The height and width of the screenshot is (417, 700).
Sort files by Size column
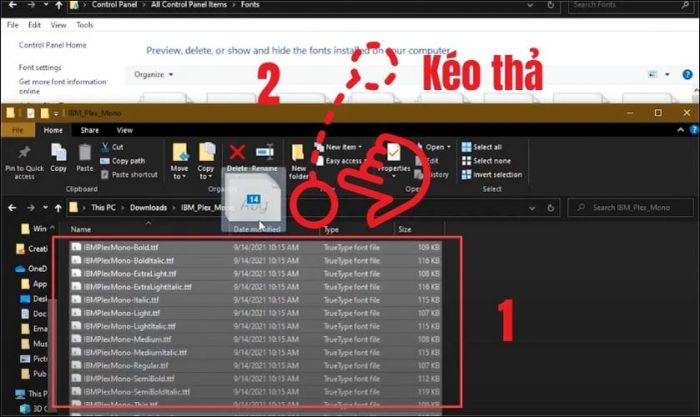(x=404, y=229)
